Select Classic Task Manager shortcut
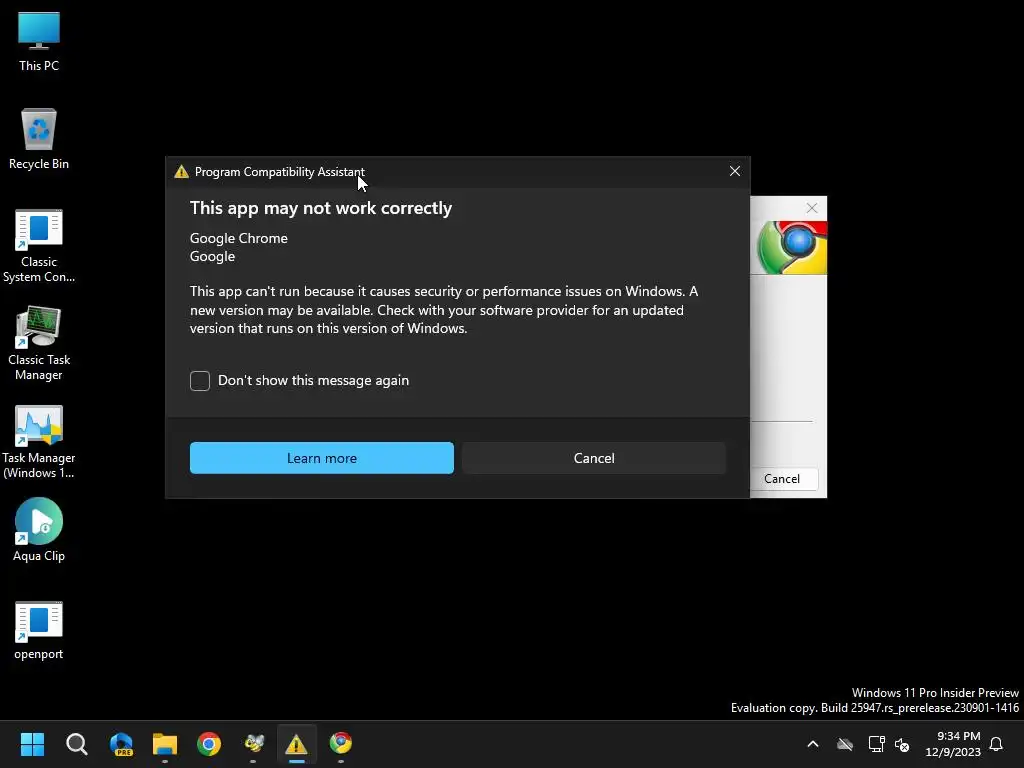The height and width of the screenshot is (768, 1024). point(39,344)
